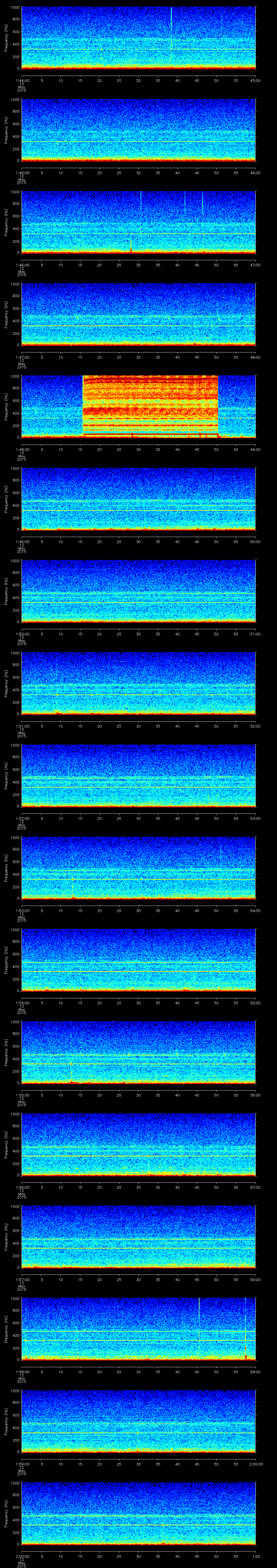
Task: Click the vertical spike near 38 seconds in the 1:44:00 spectrogram
Action: pos(171,18)
